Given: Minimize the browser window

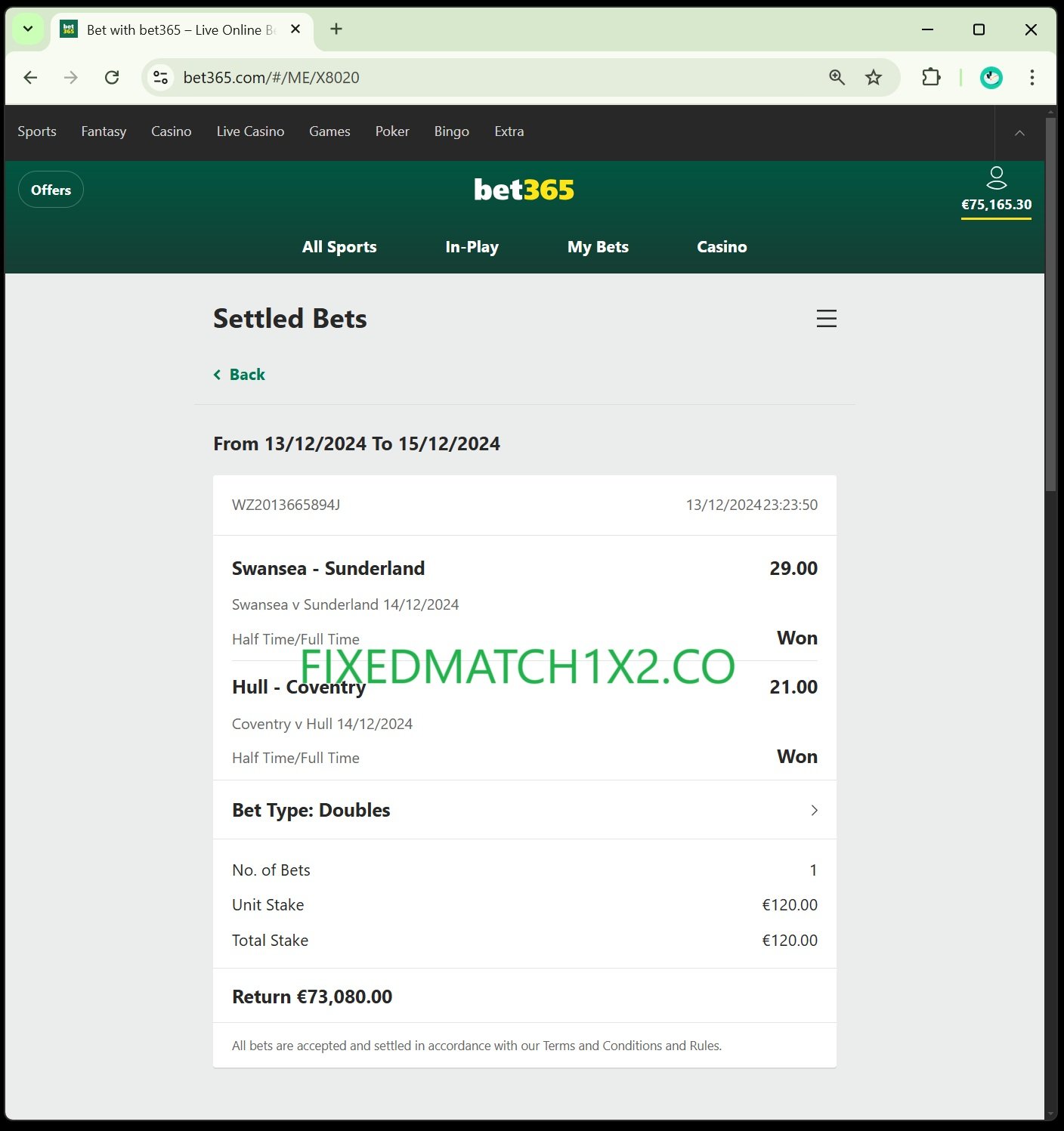Looking at the screenshot, I should (x=928, y=29).
